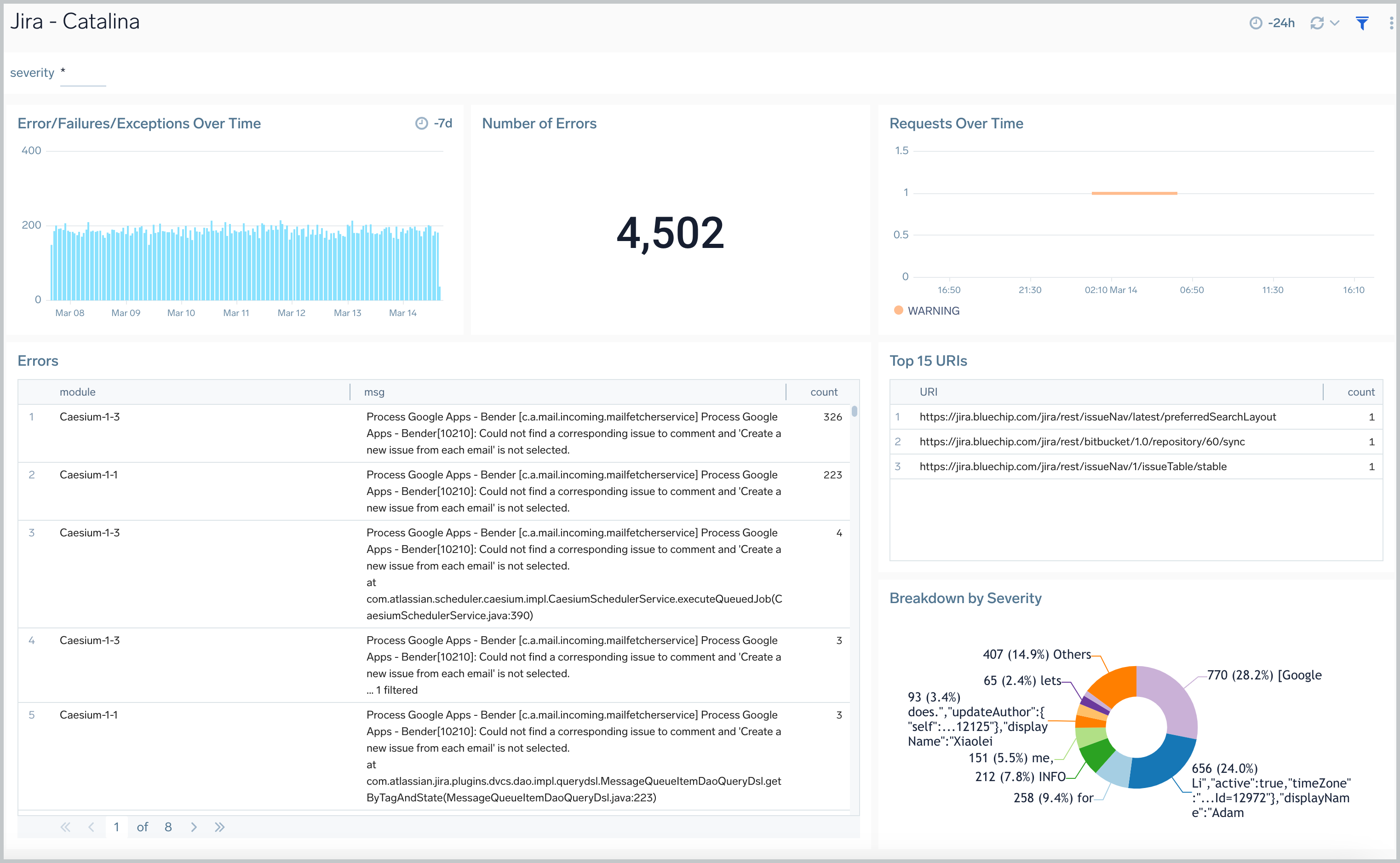Go to previous page of Errors
The image size is (1400, 863).
[x=91, y=827]
